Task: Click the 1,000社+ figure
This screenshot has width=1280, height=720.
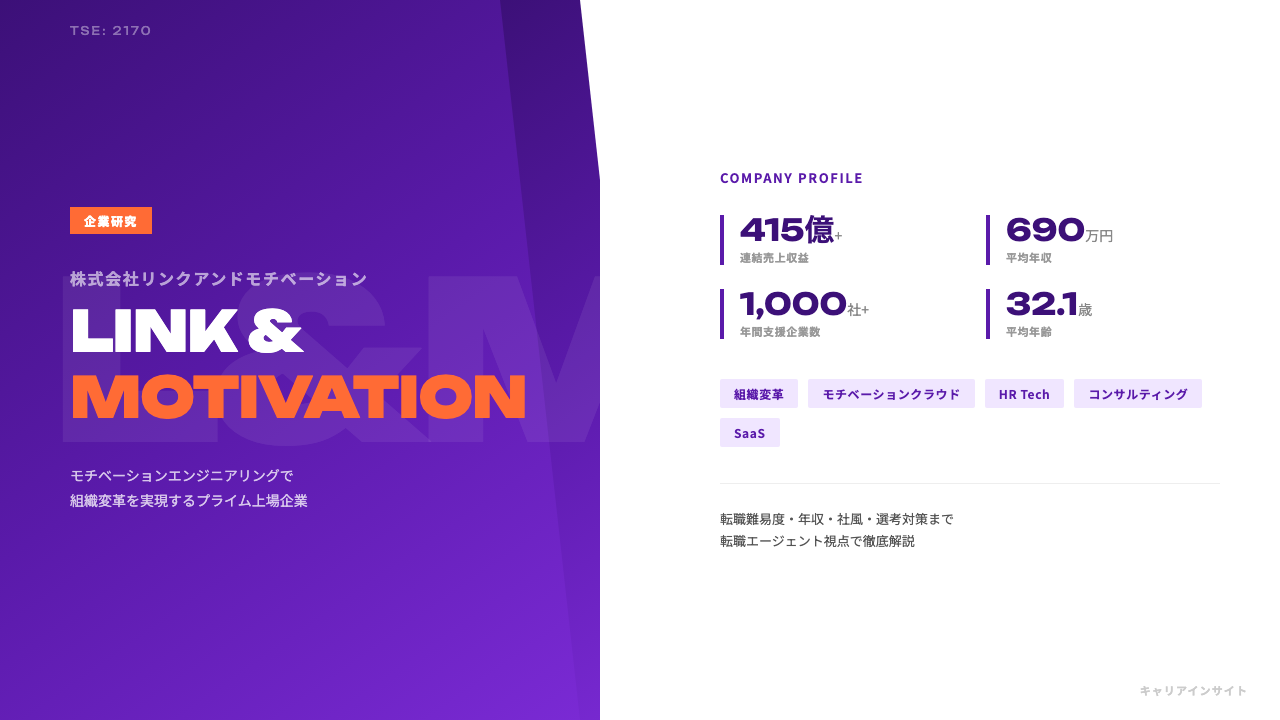Action: 805,304
